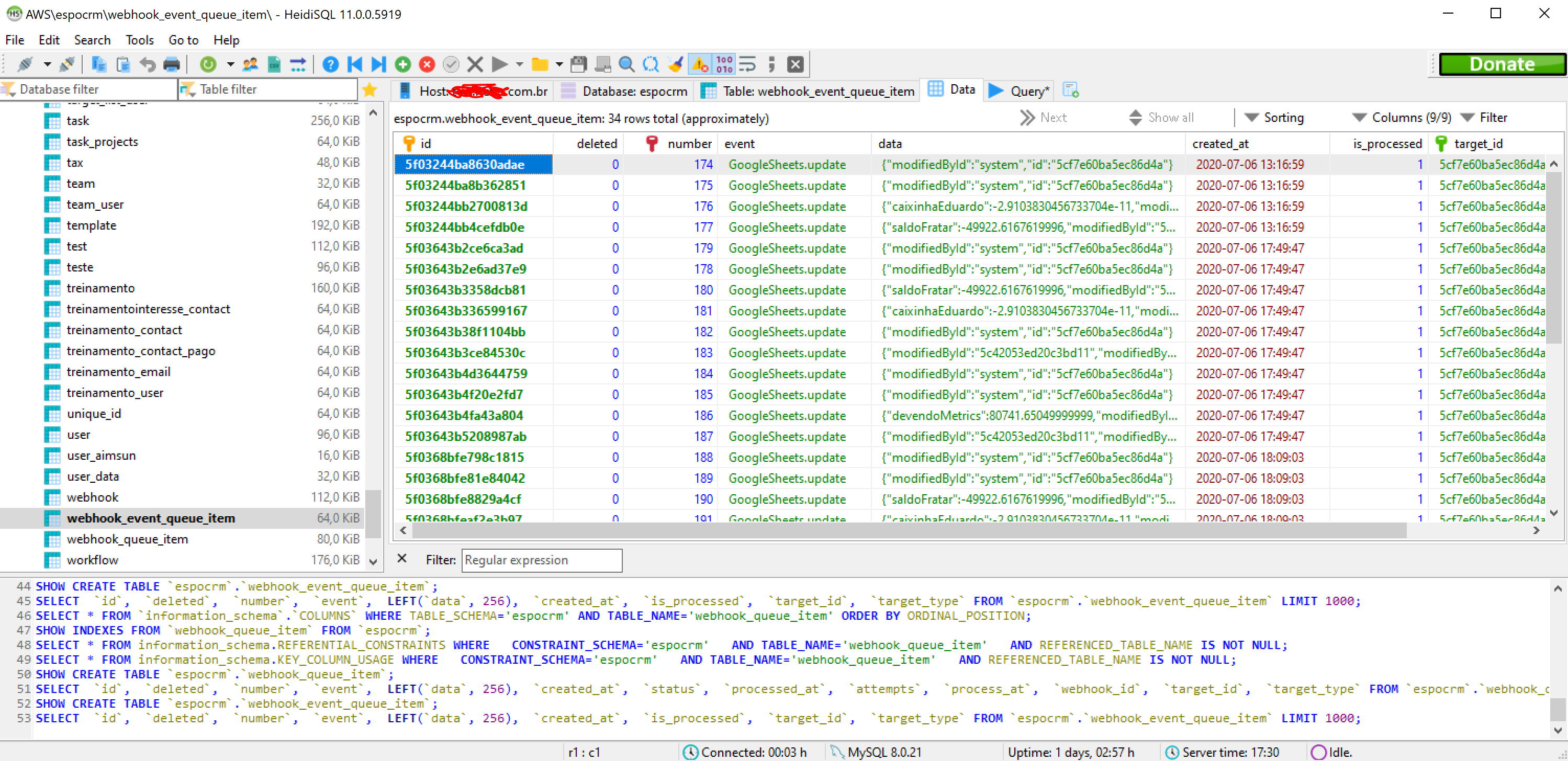Post pending edits using the checkmark icon
The height and width of the screenshot is (761, 1568).
(451, 64)
